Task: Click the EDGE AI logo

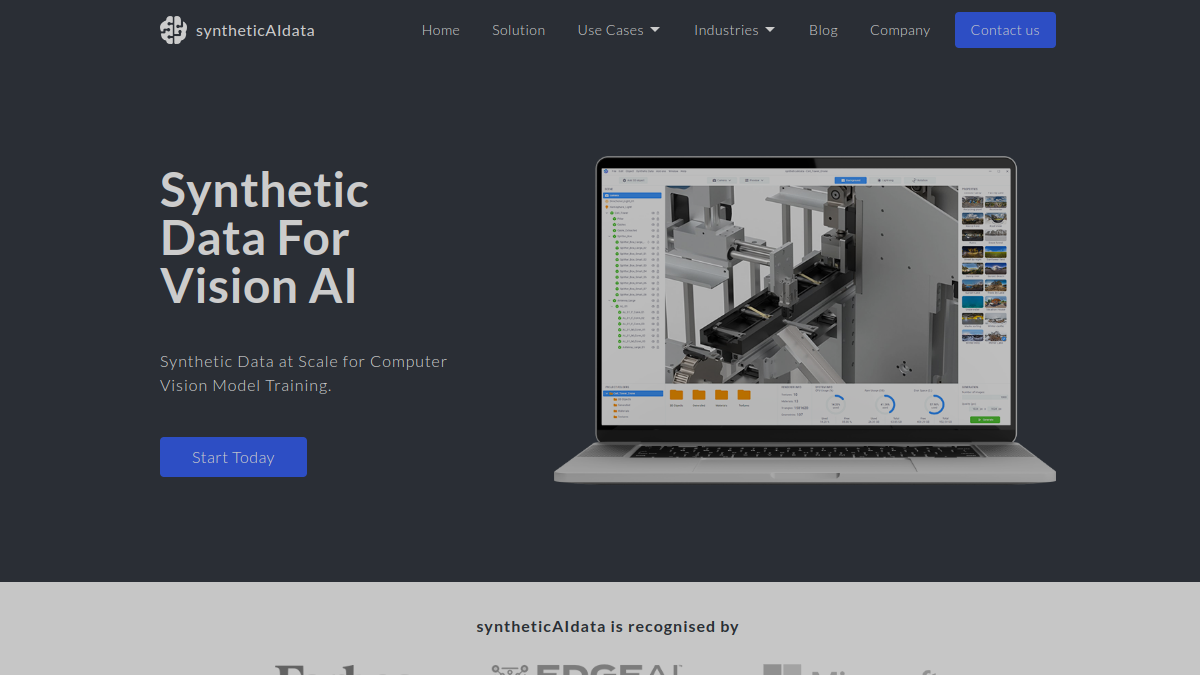Action: [586, 669]
